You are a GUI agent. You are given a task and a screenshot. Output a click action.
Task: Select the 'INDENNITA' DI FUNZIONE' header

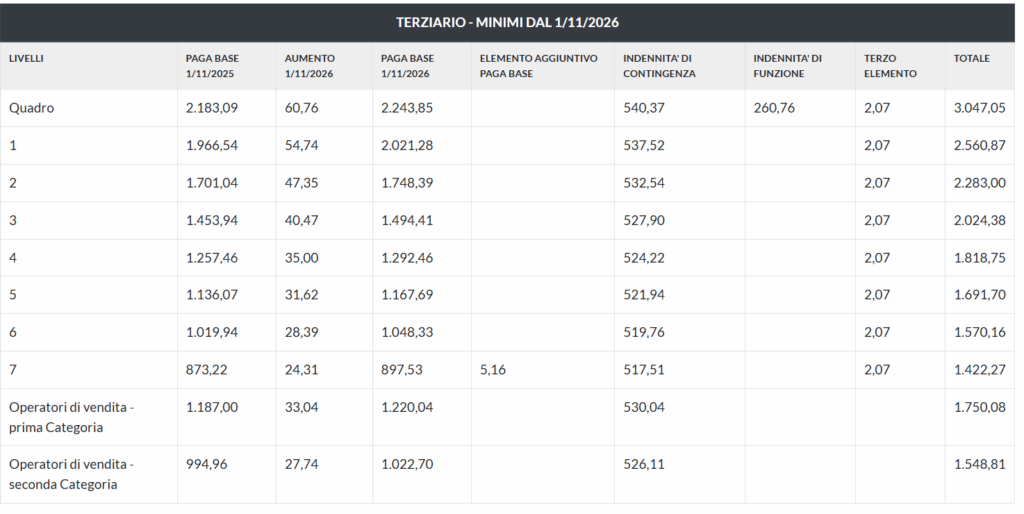[787, 66]
